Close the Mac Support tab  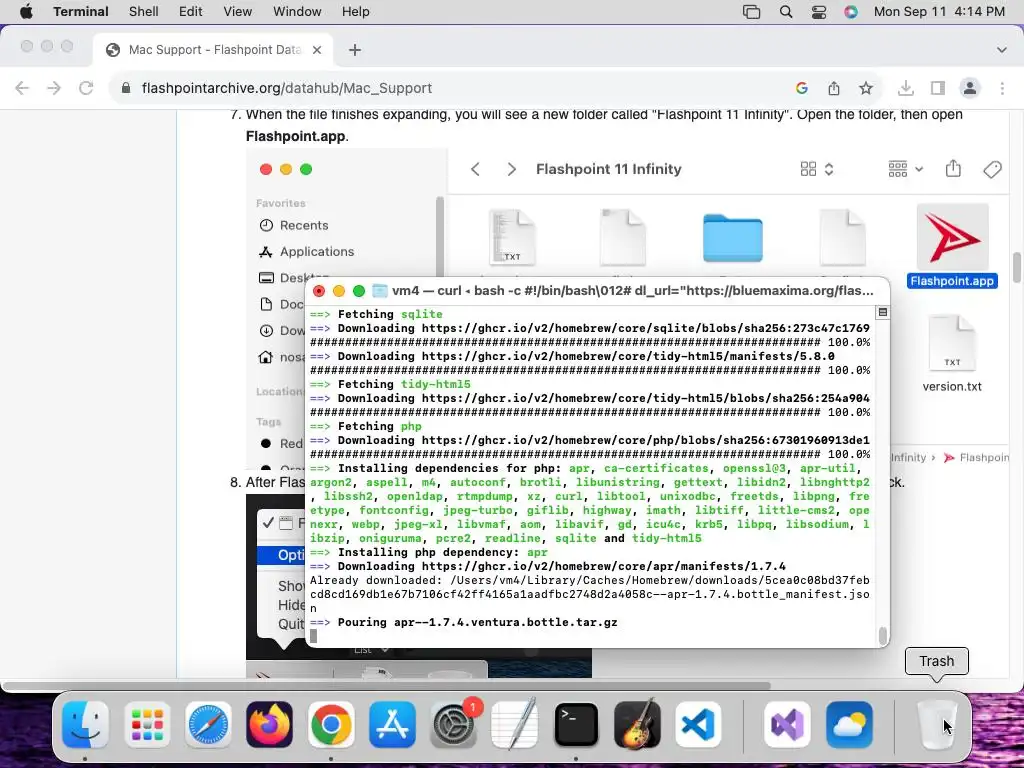point(317,50)
